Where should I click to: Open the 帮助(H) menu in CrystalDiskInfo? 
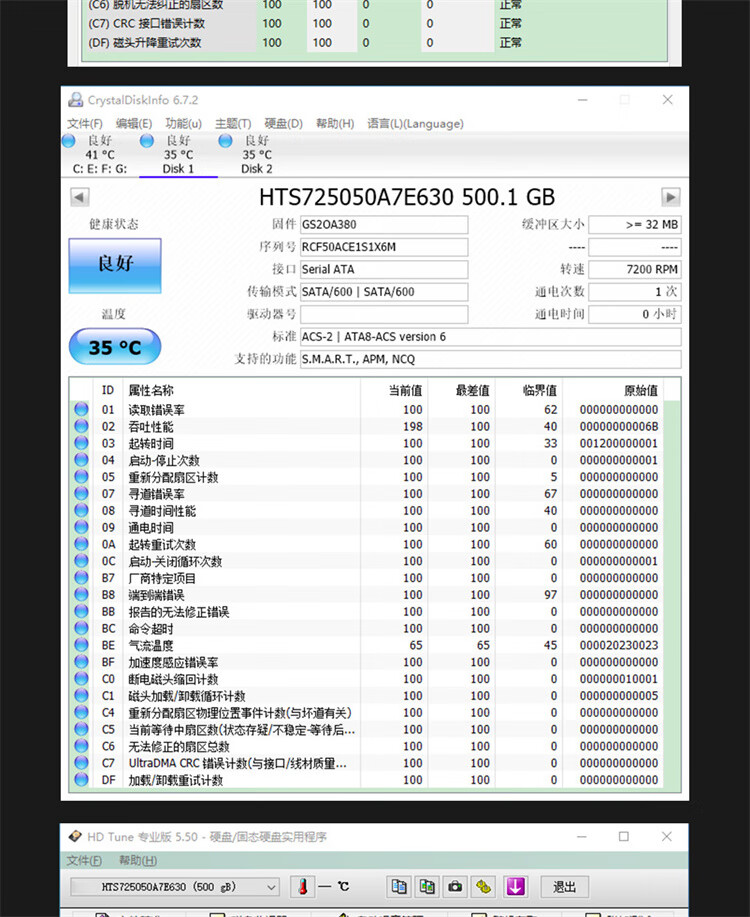(335, 123)
